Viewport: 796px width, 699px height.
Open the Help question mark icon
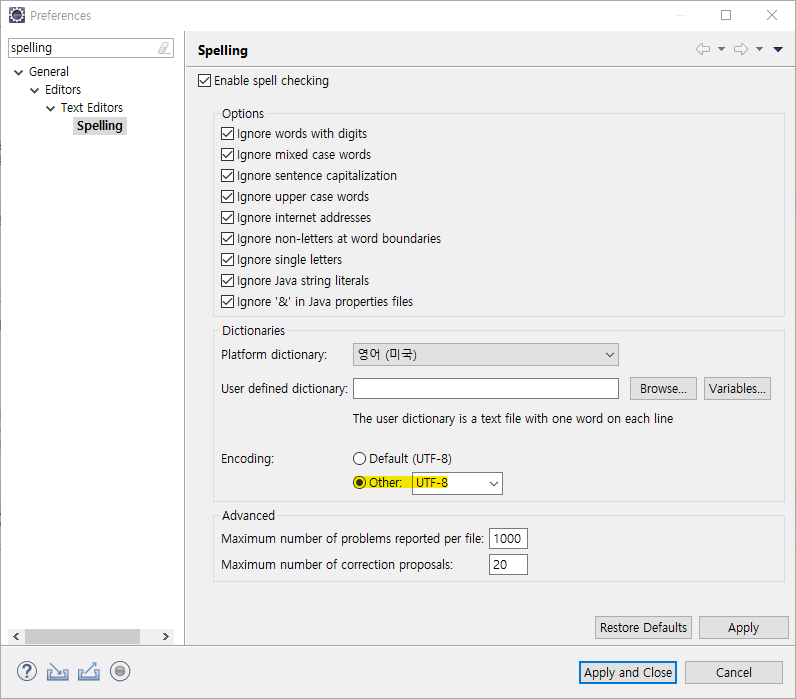26,672
